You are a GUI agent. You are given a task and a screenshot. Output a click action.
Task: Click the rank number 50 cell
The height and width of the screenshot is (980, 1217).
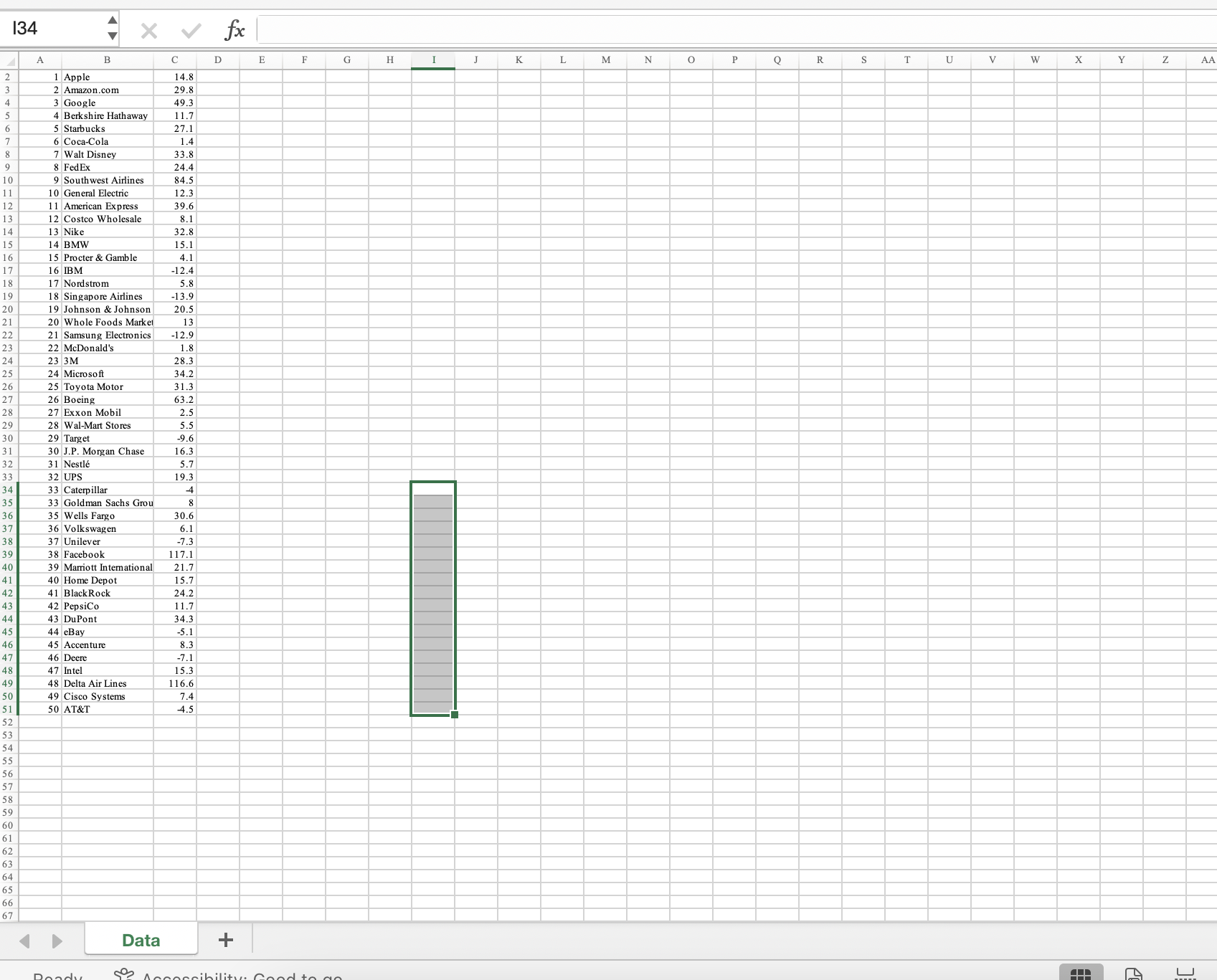click(40, 709)
